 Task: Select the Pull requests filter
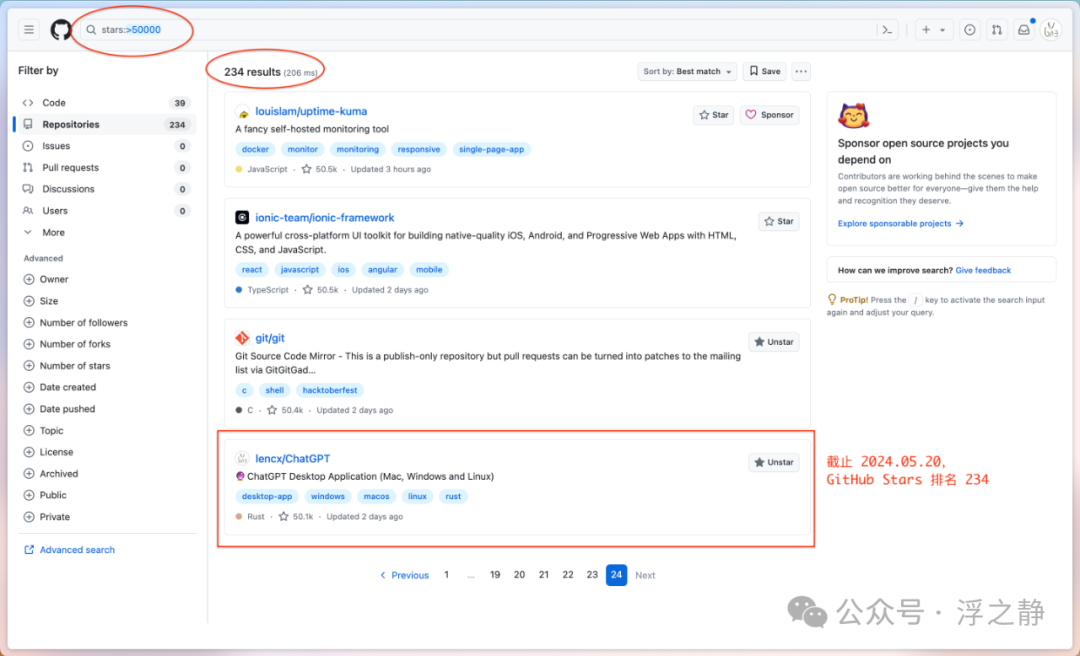click(x=105, y=167)
